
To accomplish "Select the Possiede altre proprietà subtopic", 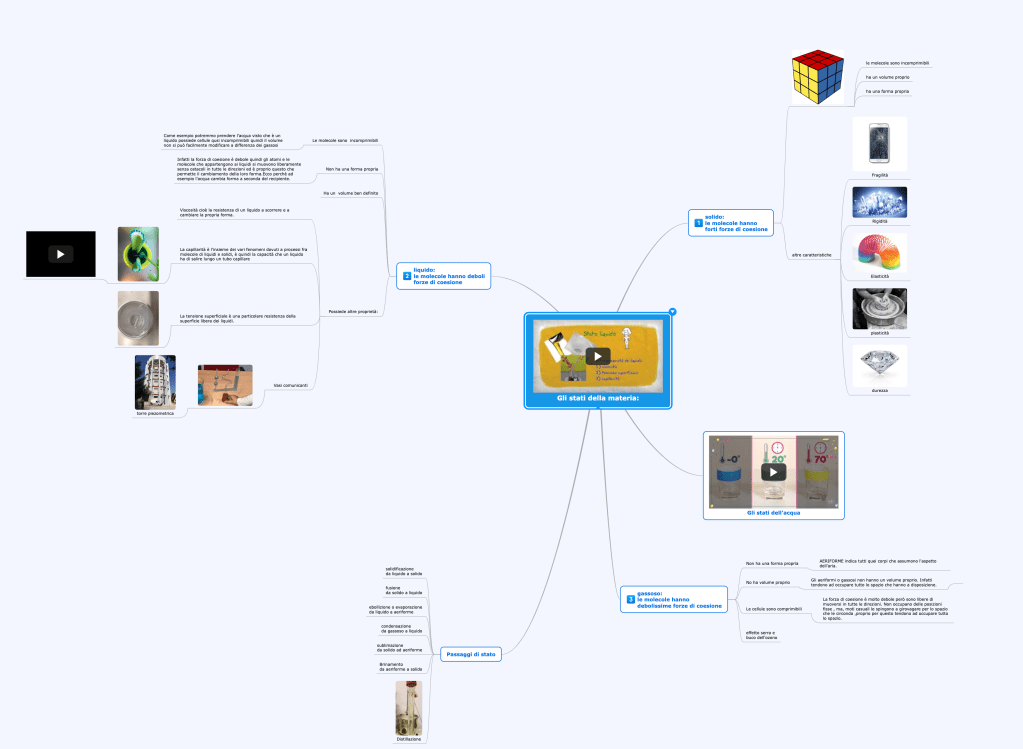I will coord(353,313).
